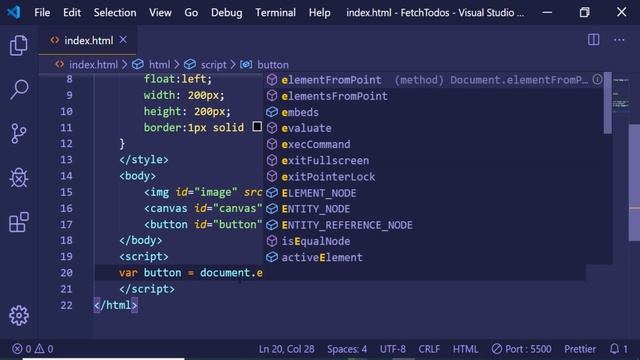Click the errors count icon in status bar
This screenshot has width=640, height=360.
coord(17,349)
